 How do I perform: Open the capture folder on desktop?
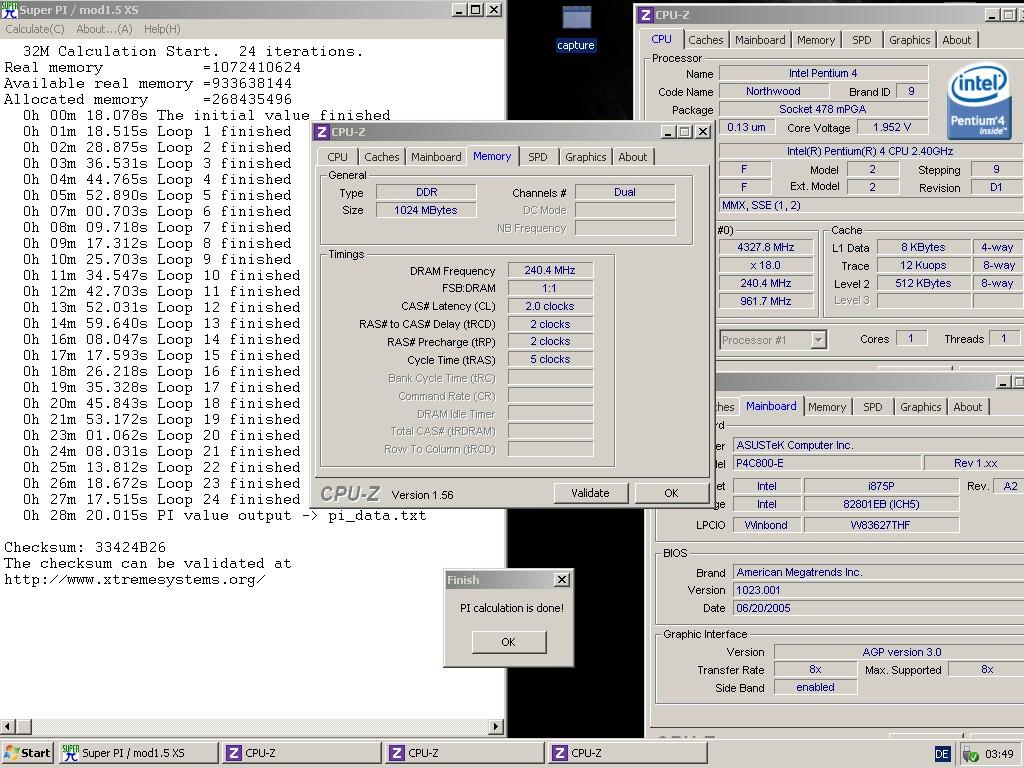point(575,29)
